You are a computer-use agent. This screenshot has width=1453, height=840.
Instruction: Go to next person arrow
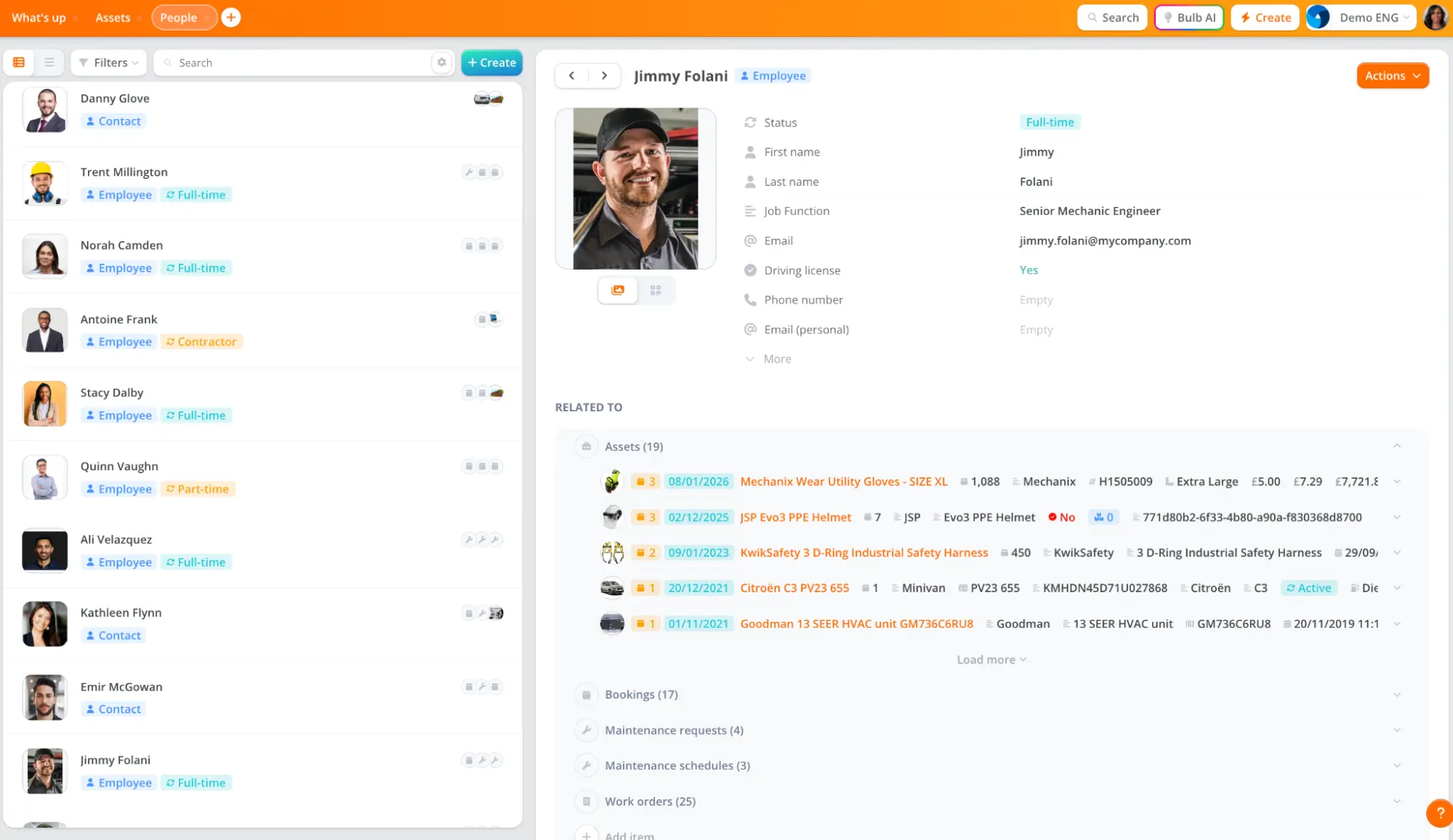(x=604, y=76)
